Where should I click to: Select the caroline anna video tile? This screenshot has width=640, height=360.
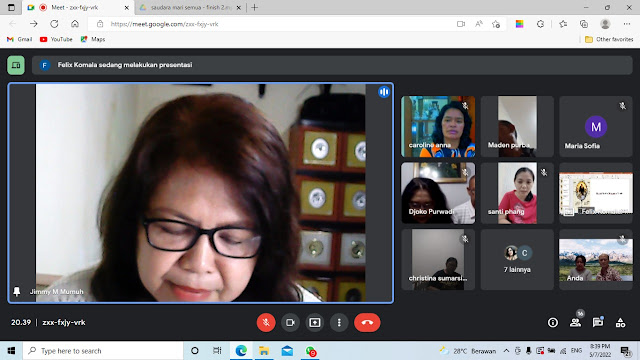pyautogui.click(x=438, y=127)
